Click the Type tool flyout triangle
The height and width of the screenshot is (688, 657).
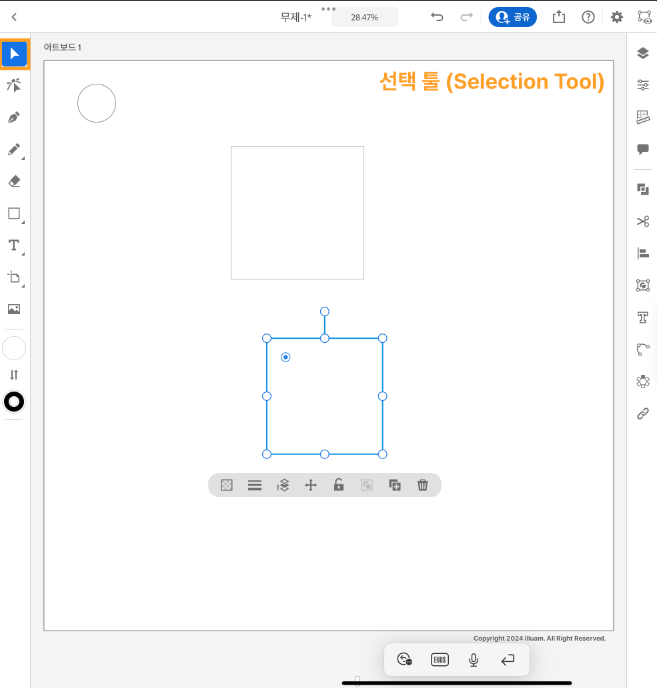(23, 254)
